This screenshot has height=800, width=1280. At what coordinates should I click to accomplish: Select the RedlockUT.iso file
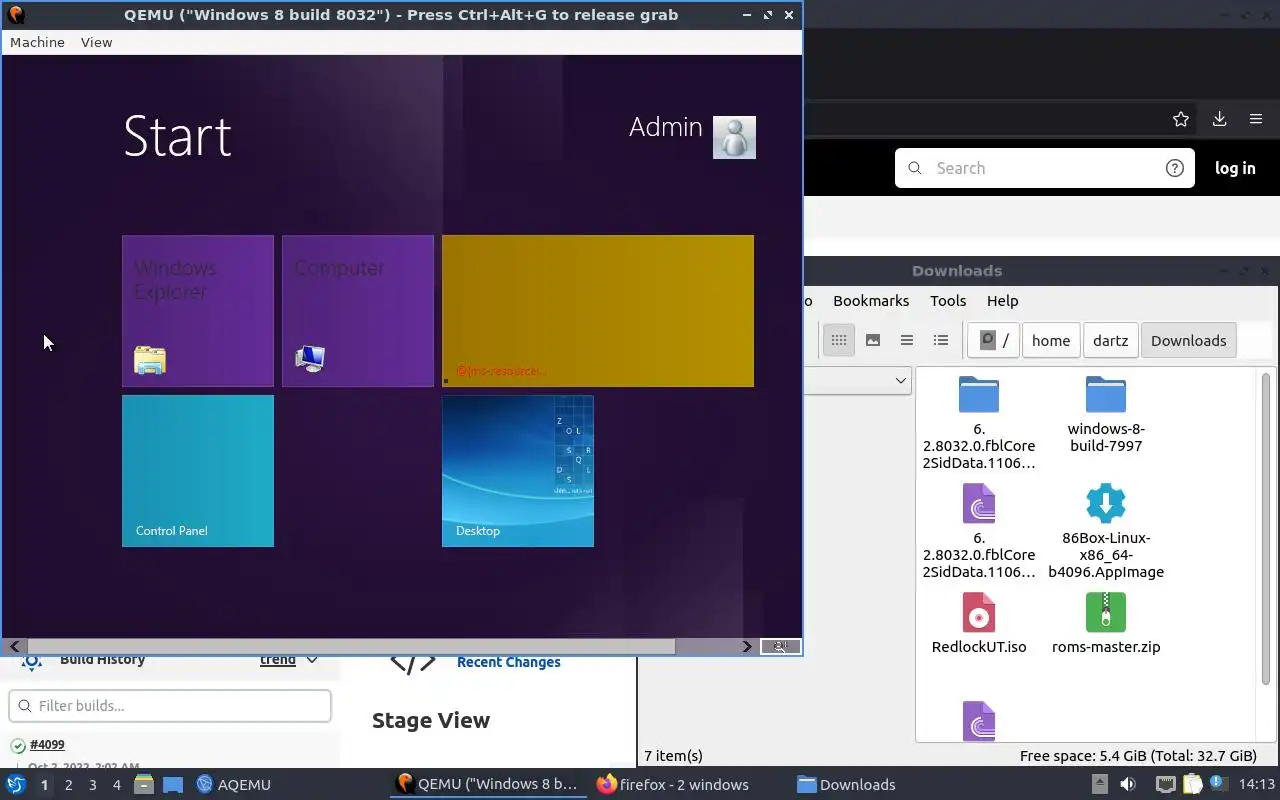point(979,622)
